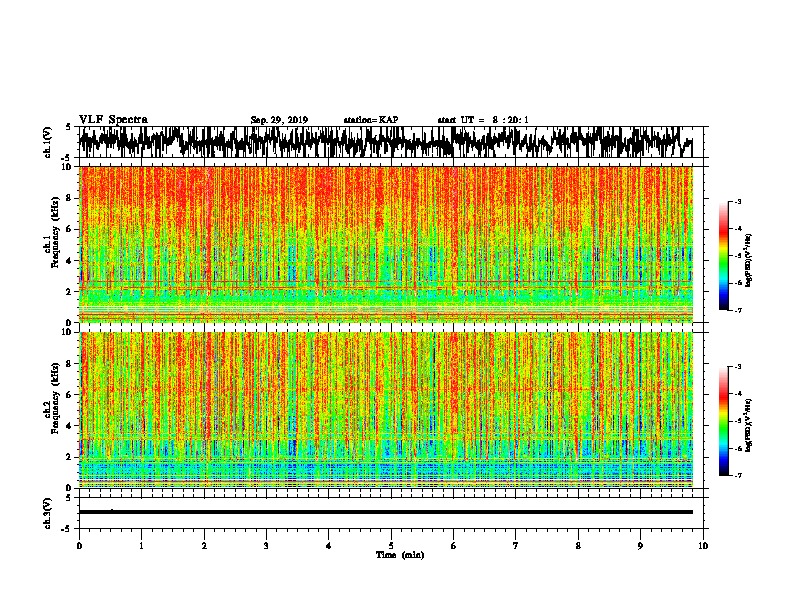Click the "ch.3(V)" axis label

point(48,513)
